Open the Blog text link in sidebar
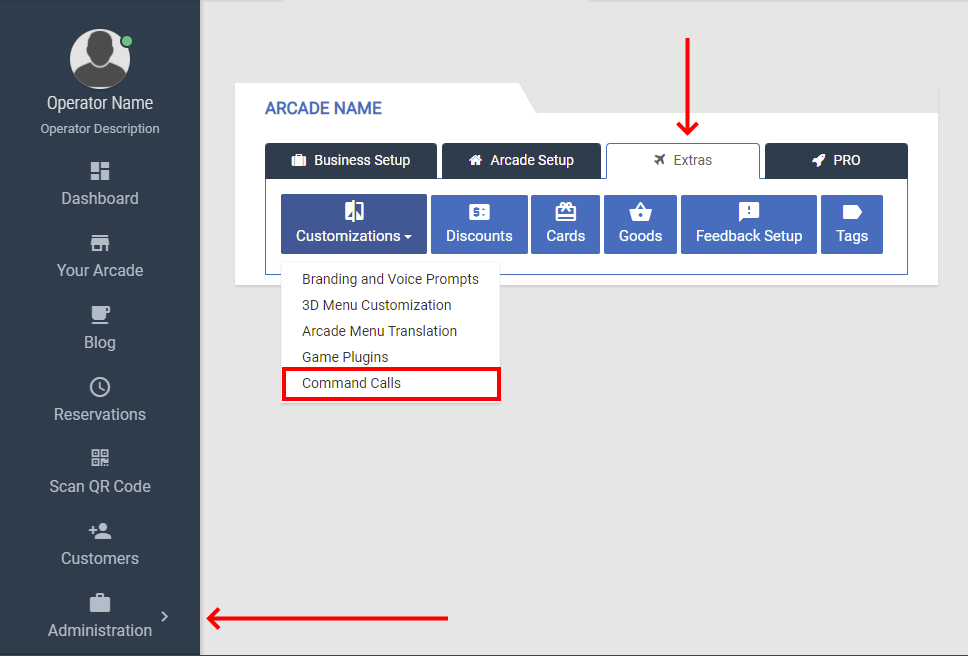 100,343
